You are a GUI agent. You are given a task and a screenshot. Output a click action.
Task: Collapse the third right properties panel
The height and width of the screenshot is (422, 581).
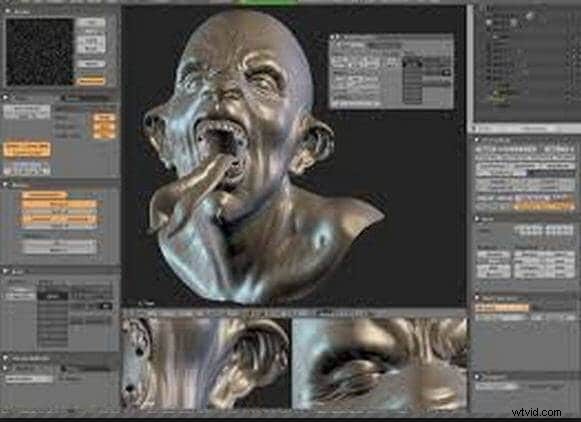click(478, 298)
